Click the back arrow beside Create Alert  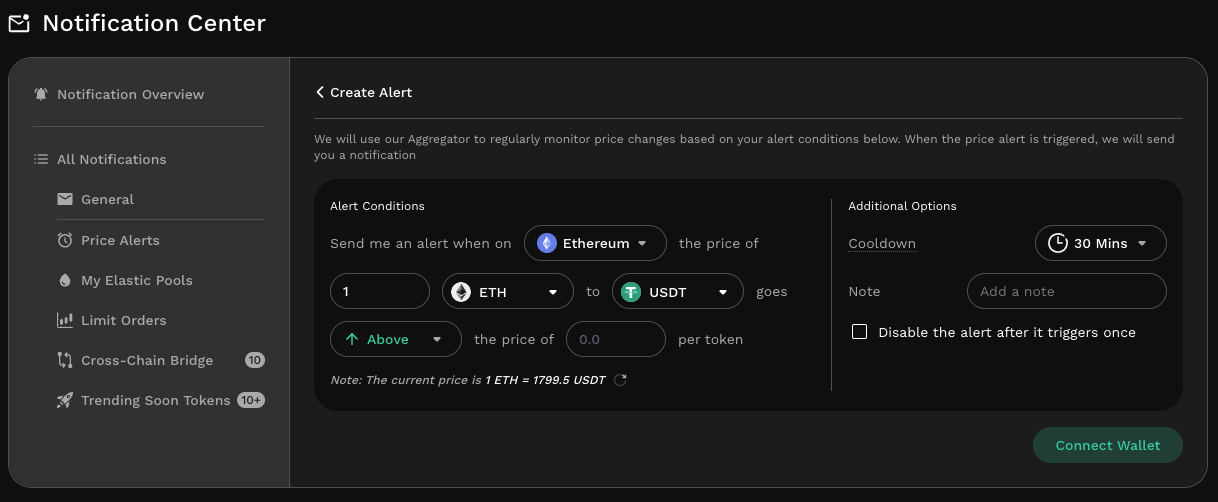click(320, 92)
